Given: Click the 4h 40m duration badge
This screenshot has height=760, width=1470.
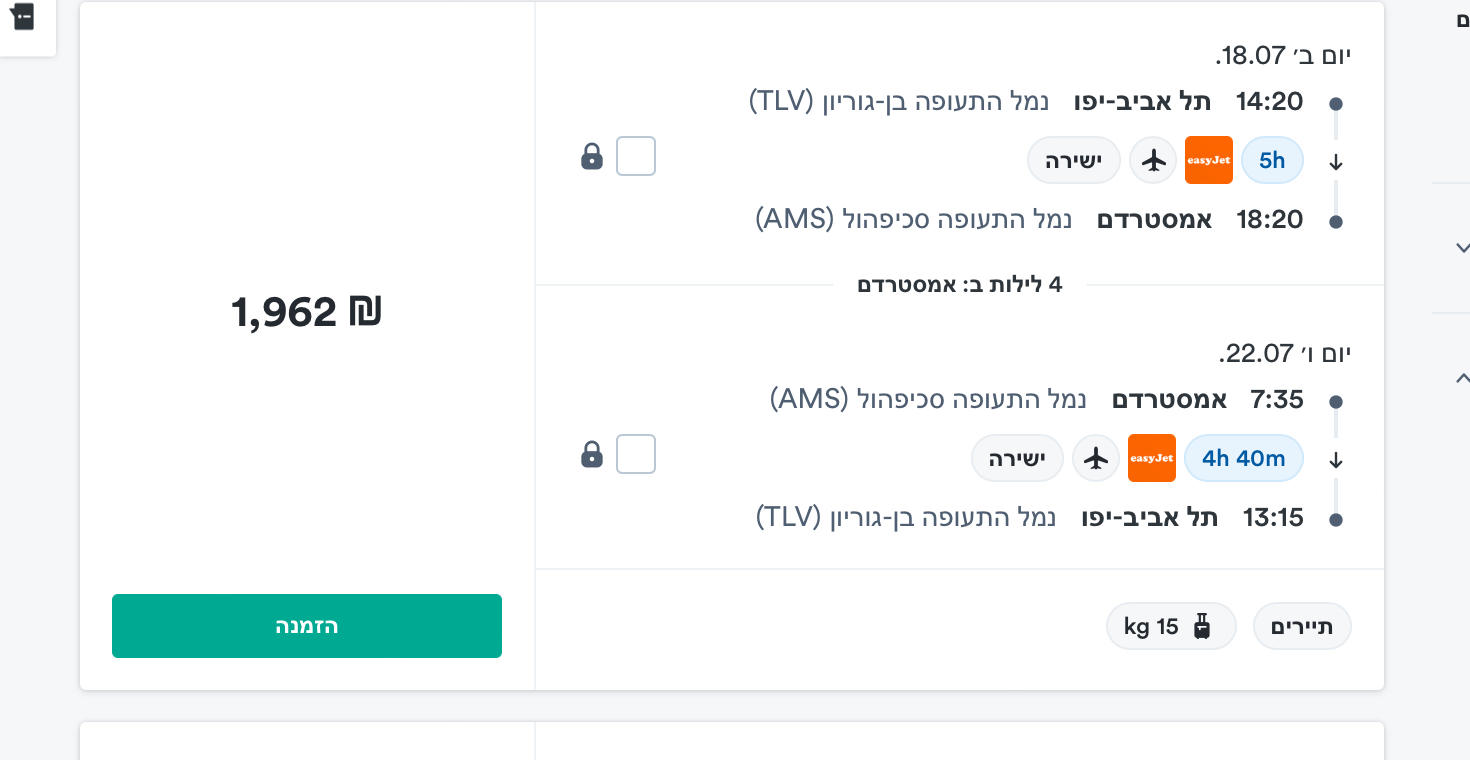Looking at the screenshot, I should [1243, 458].
